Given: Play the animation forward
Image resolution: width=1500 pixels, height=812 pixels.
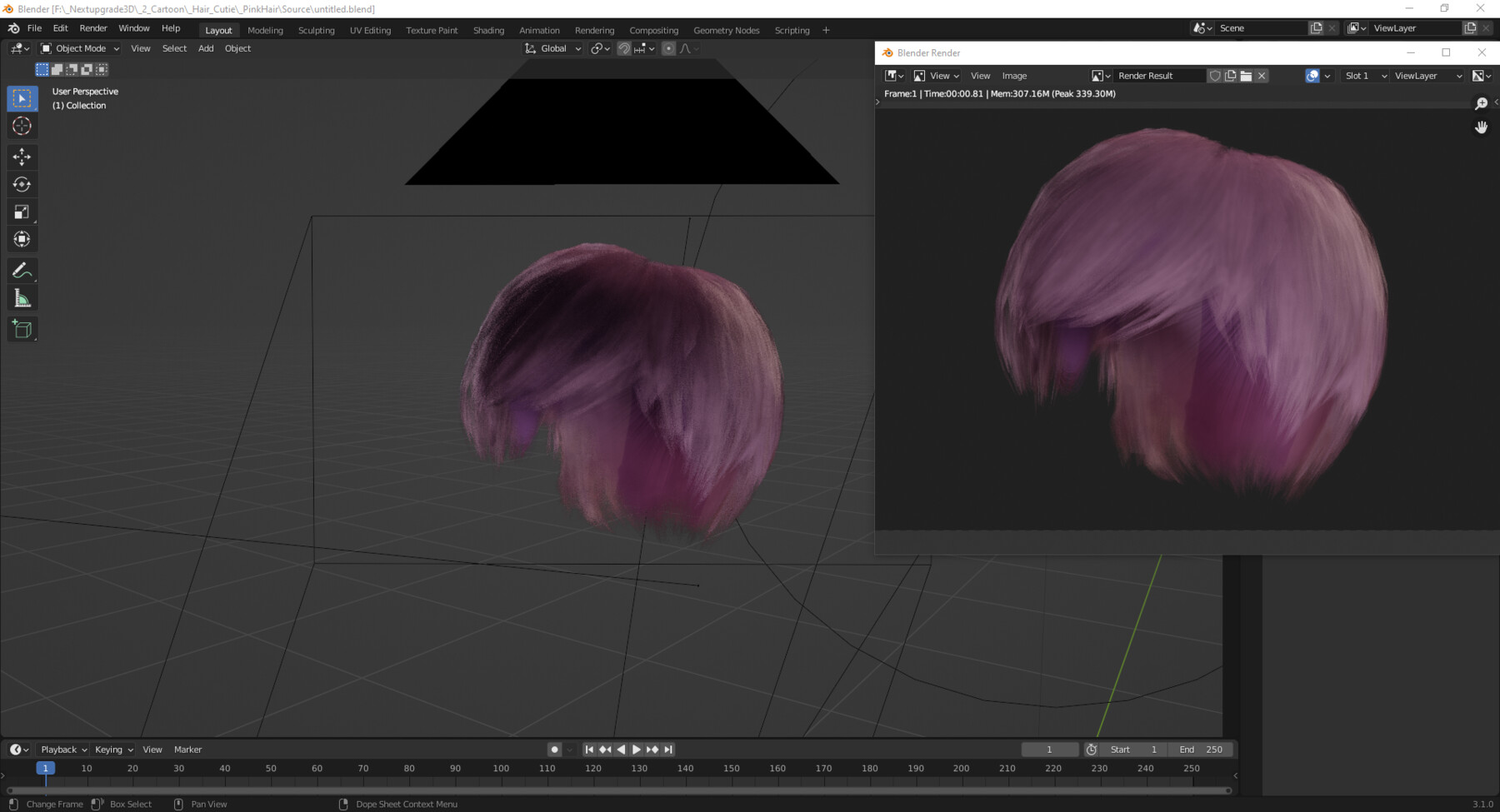Looking at the screenshot, I should pyautogui.click(x=637, y=750).
